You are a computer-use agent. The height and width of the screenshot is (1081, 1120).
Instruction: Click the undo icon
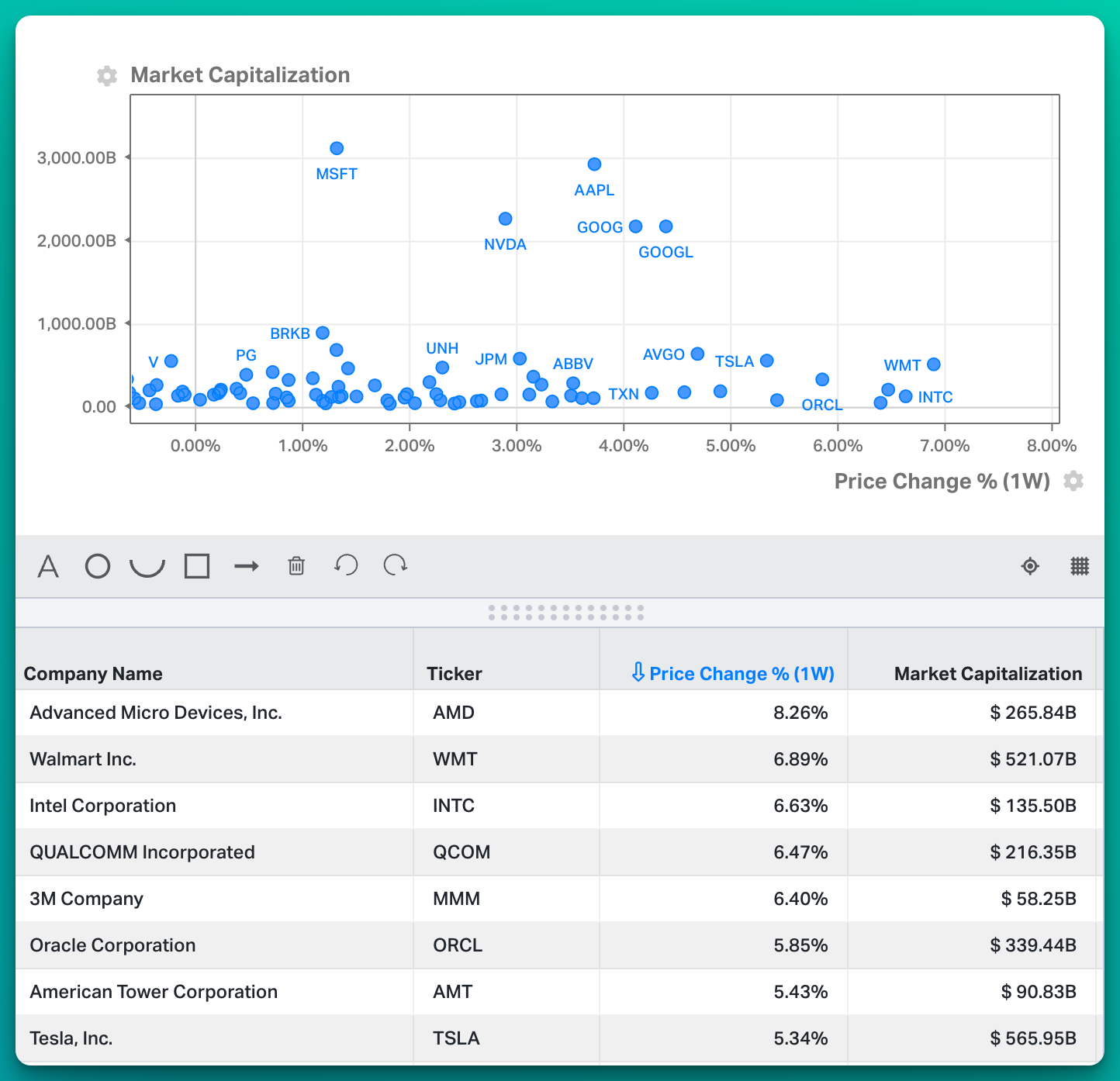pos(346,565)
